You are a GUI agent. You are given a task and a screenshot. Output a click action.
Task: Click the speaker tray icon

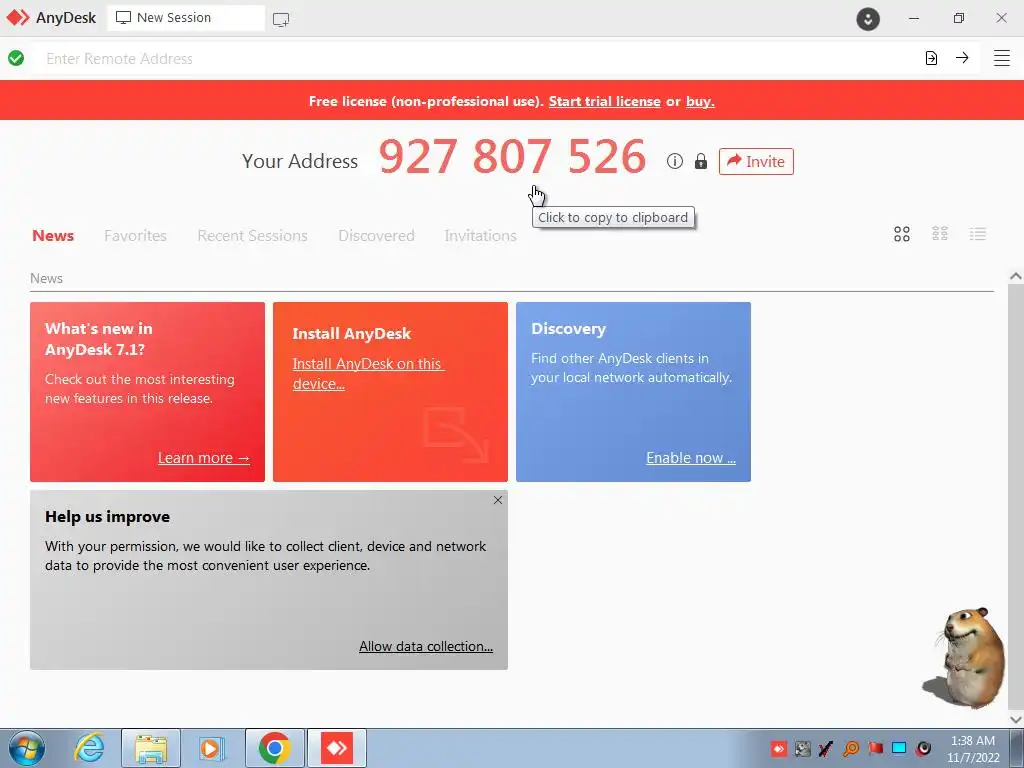[x=923, y=748]
